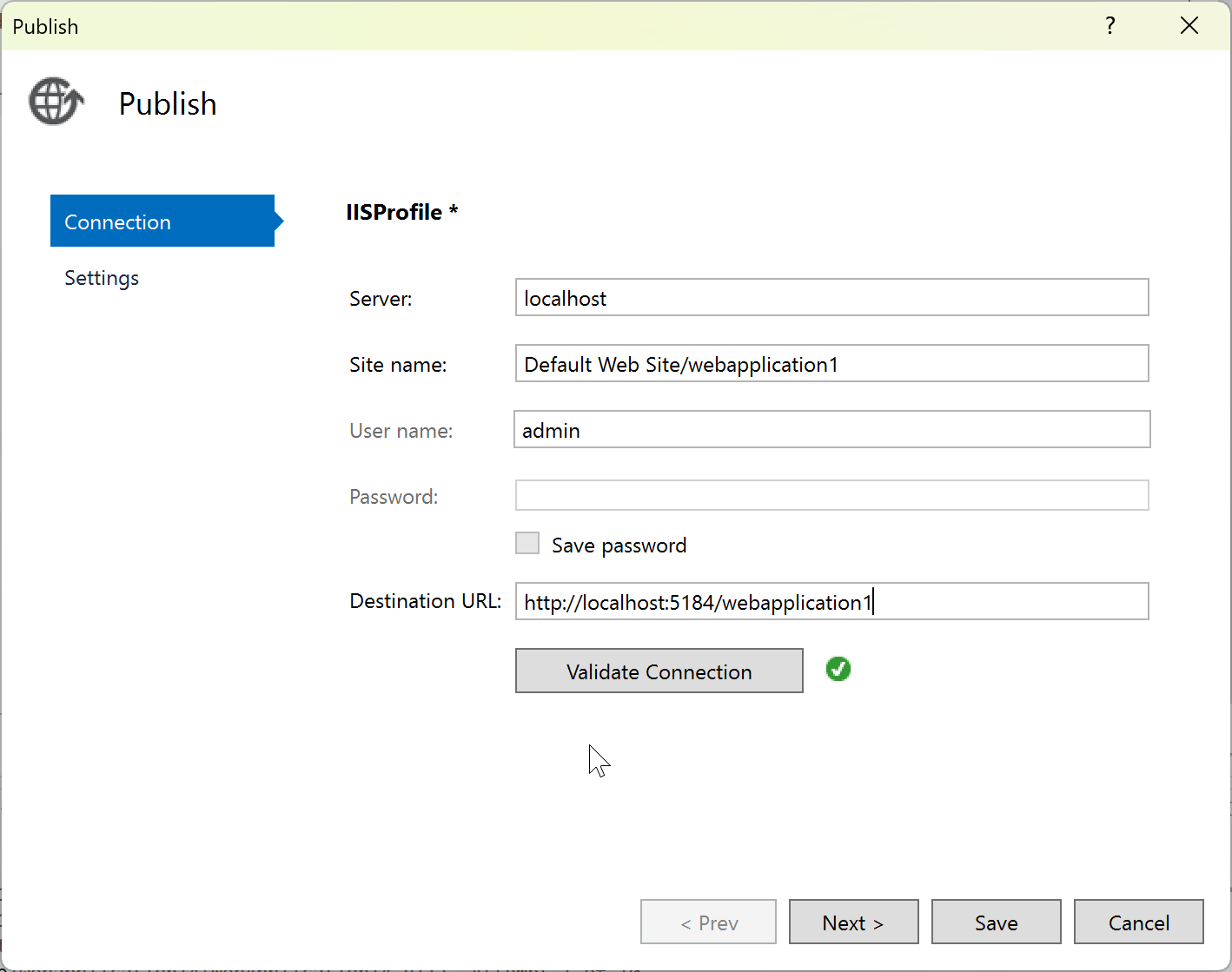The image size is (1232, 972).
Task: Click the Publish dialog title bar text
Action: [x=45, y=26]
